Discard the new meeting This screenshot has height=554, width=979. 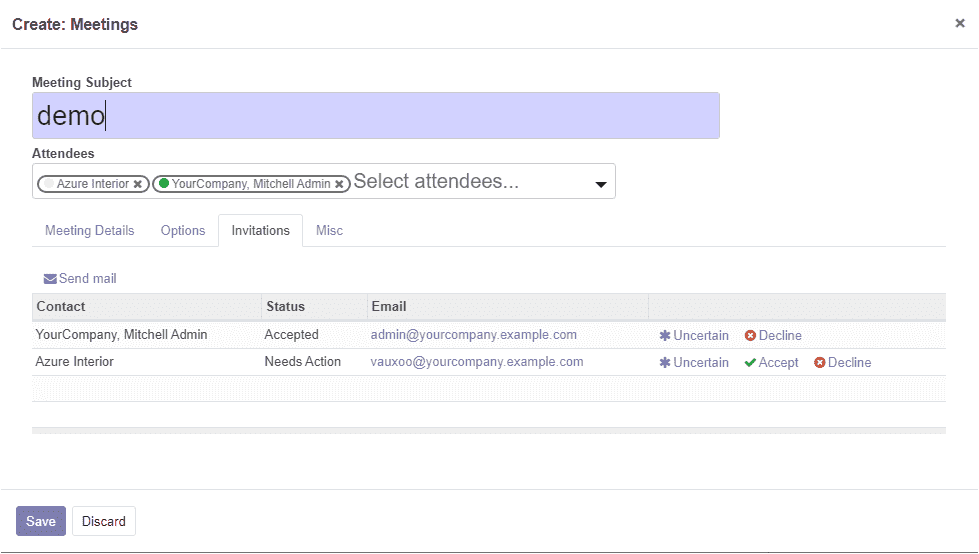[x=104, y=521]
